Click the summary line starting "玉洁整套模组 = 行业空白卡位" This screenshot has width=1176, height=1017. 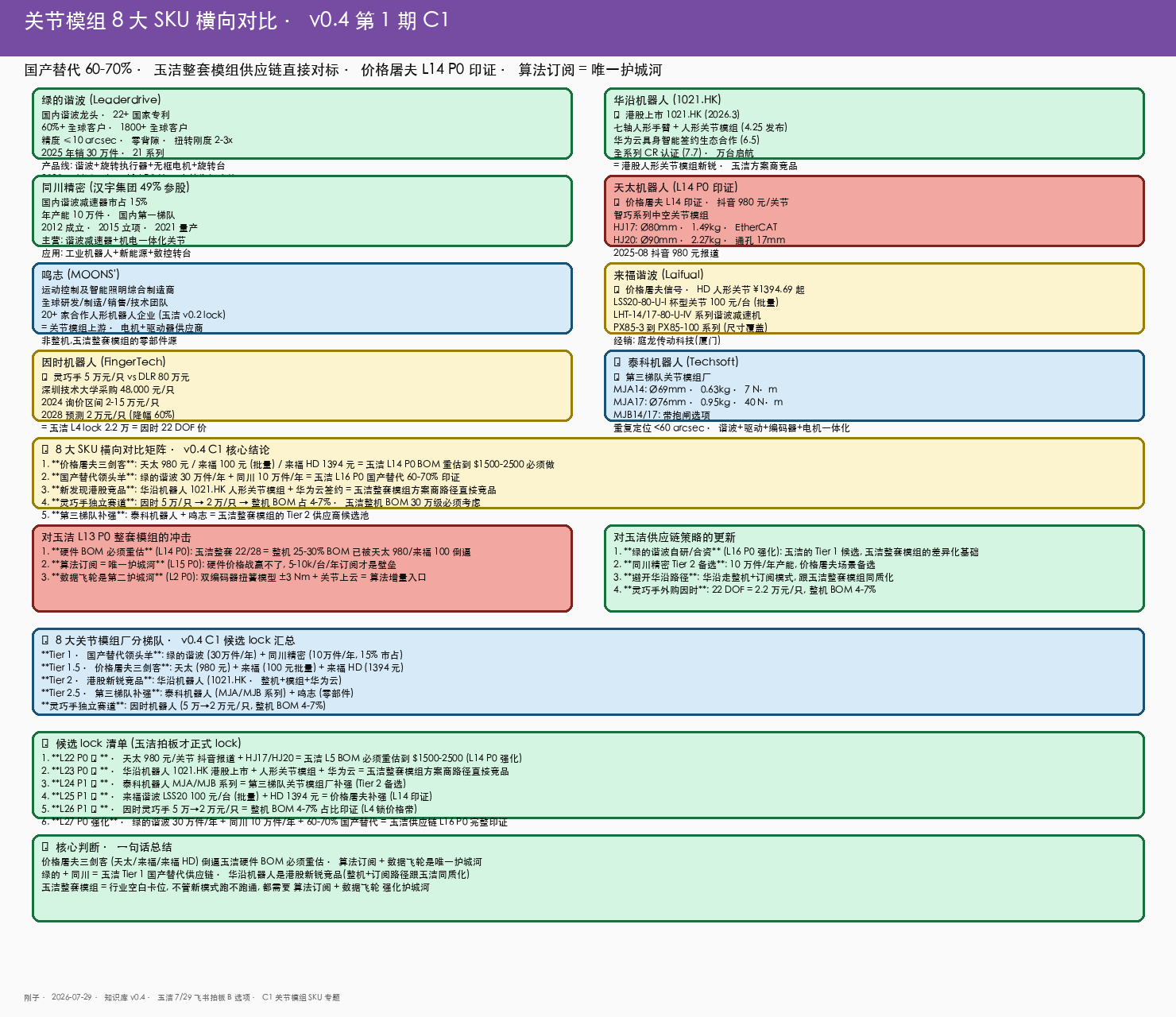point(235,887)
